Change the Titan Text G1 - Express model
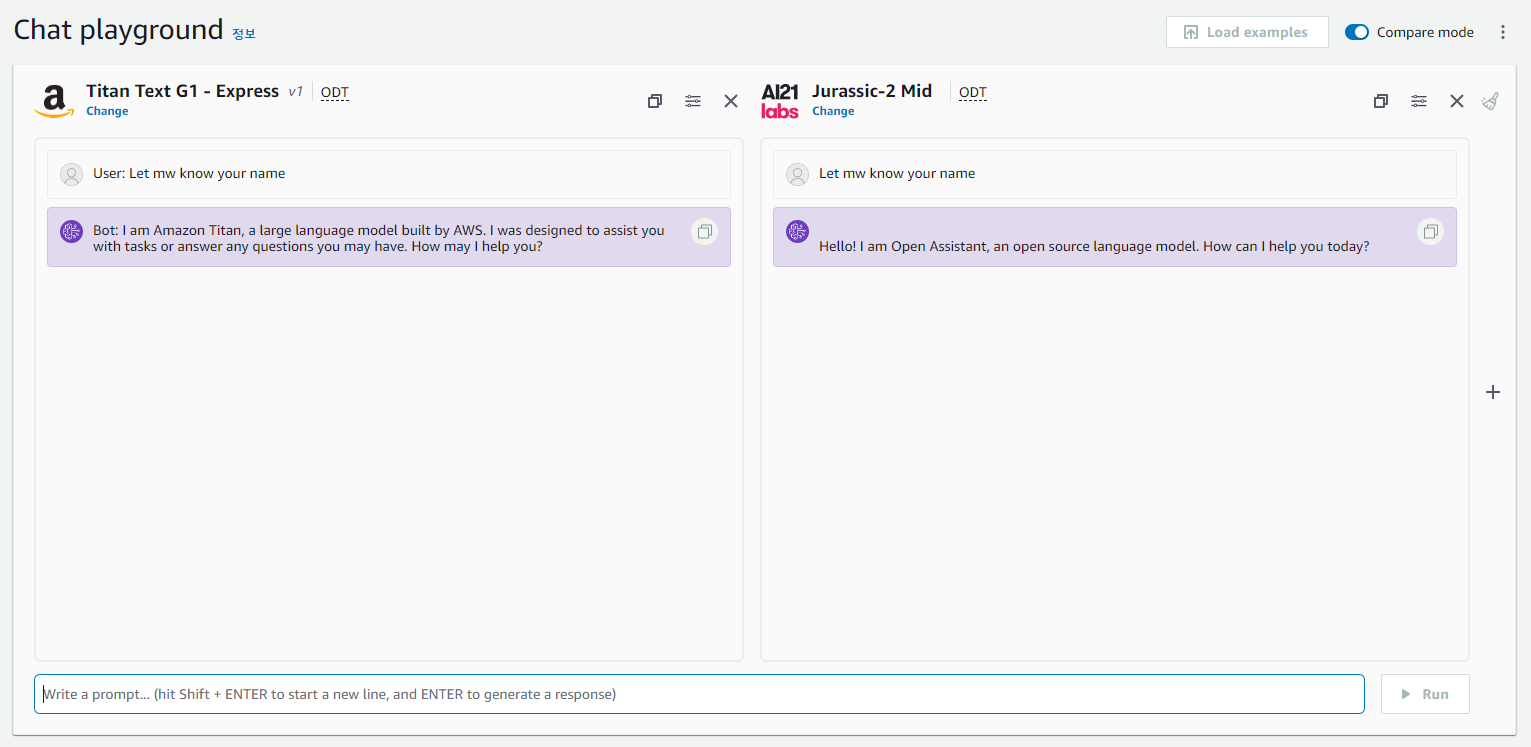Image resolution: width=1531 pixels, height=747 pixels. coord(107,111)
